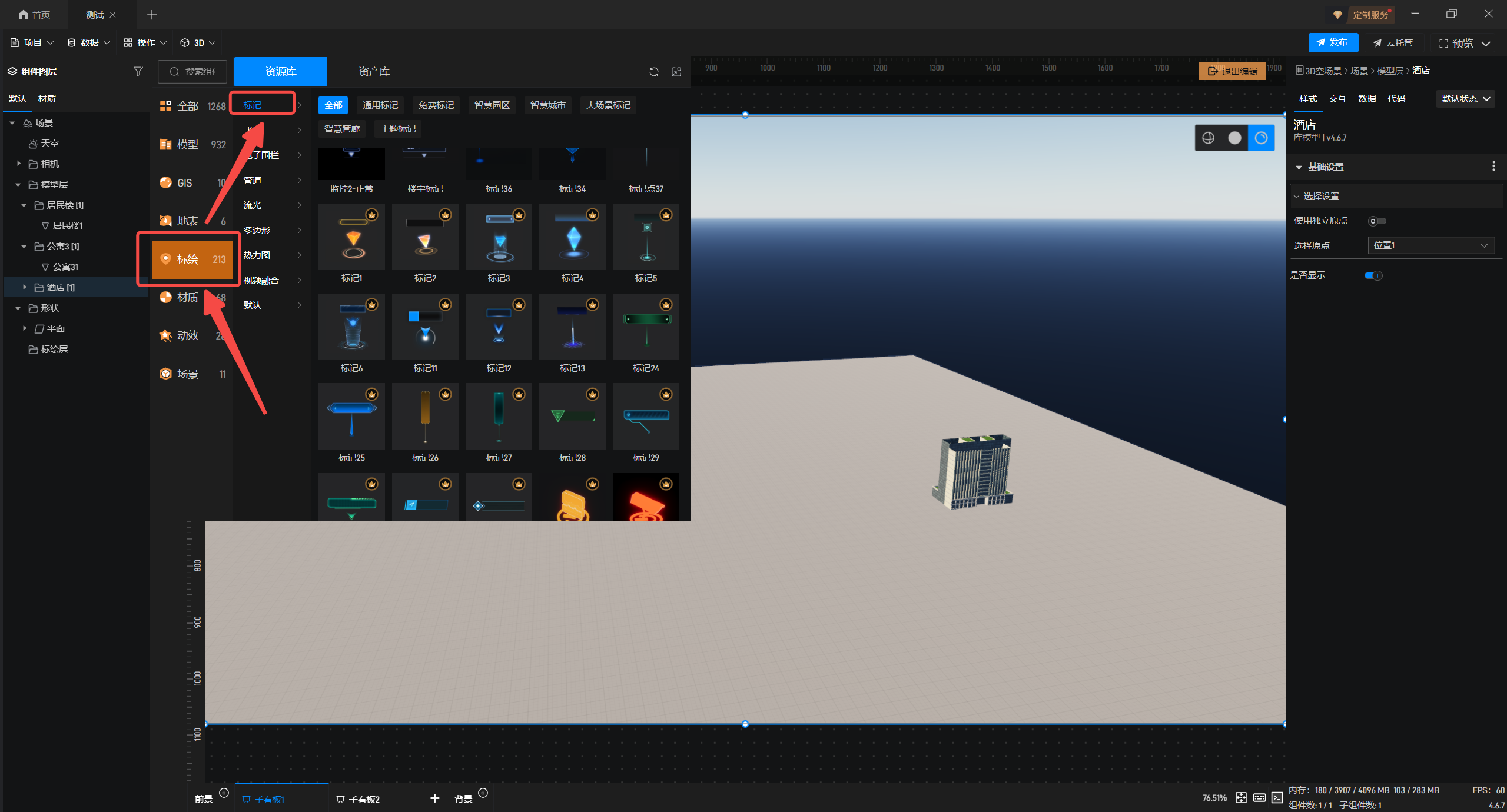Toggle the 使用独立原点 switch
This screenshot has width=1507, height=812.
(x=1377, y=221)
